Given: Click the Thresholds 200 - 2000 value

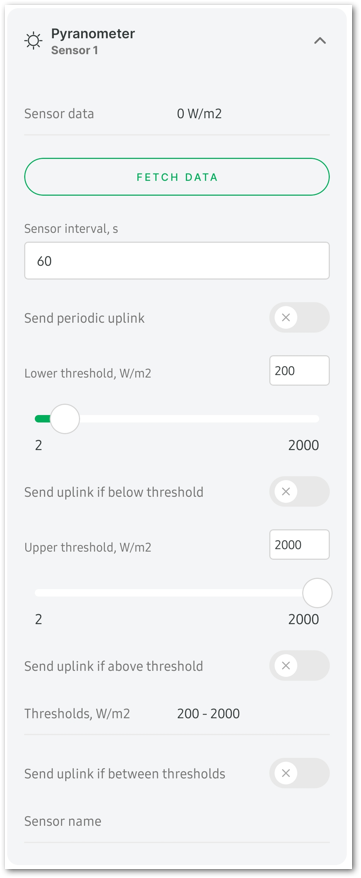Looking at the screenshot, I should 208,714.
